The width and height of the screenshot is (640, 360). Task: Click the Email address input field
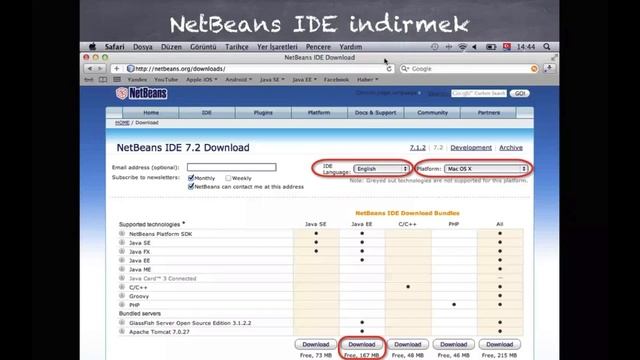pyautogui.click(x=231, y=167)
